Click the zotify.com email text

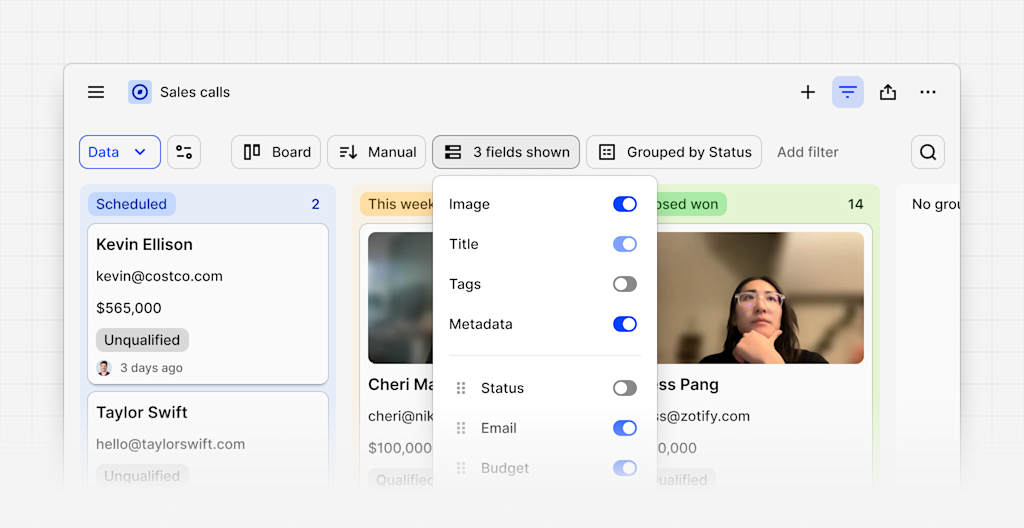coord(703,416)
